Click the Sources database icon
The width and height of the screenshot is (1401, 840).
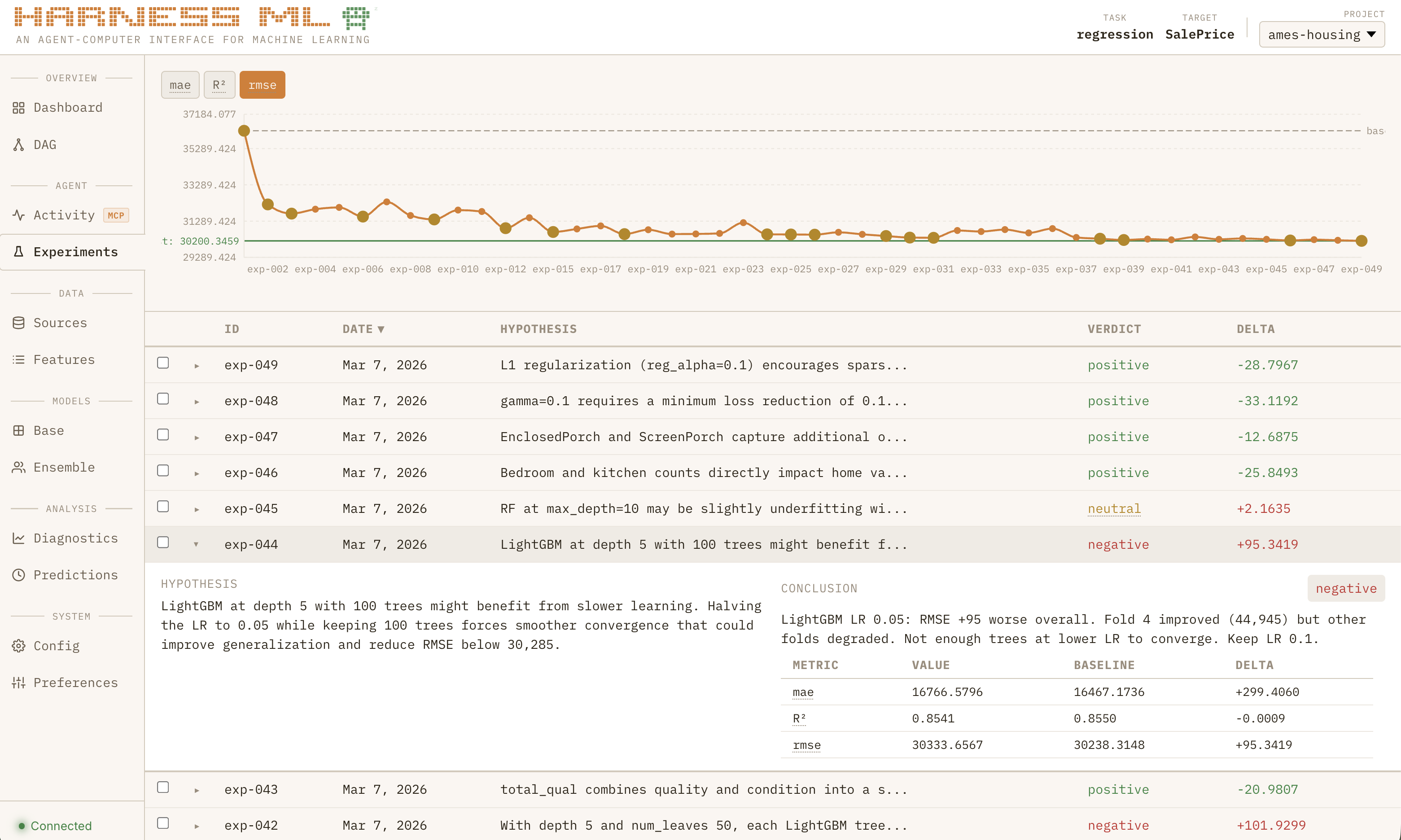pos(19,323)
